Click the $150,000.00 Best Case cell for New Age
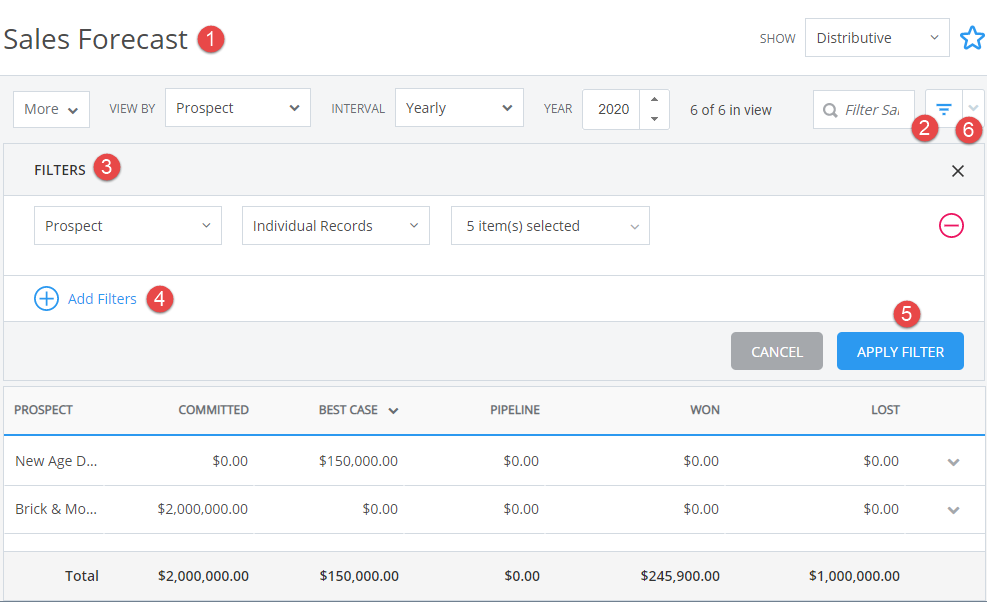 click(358, 461)
